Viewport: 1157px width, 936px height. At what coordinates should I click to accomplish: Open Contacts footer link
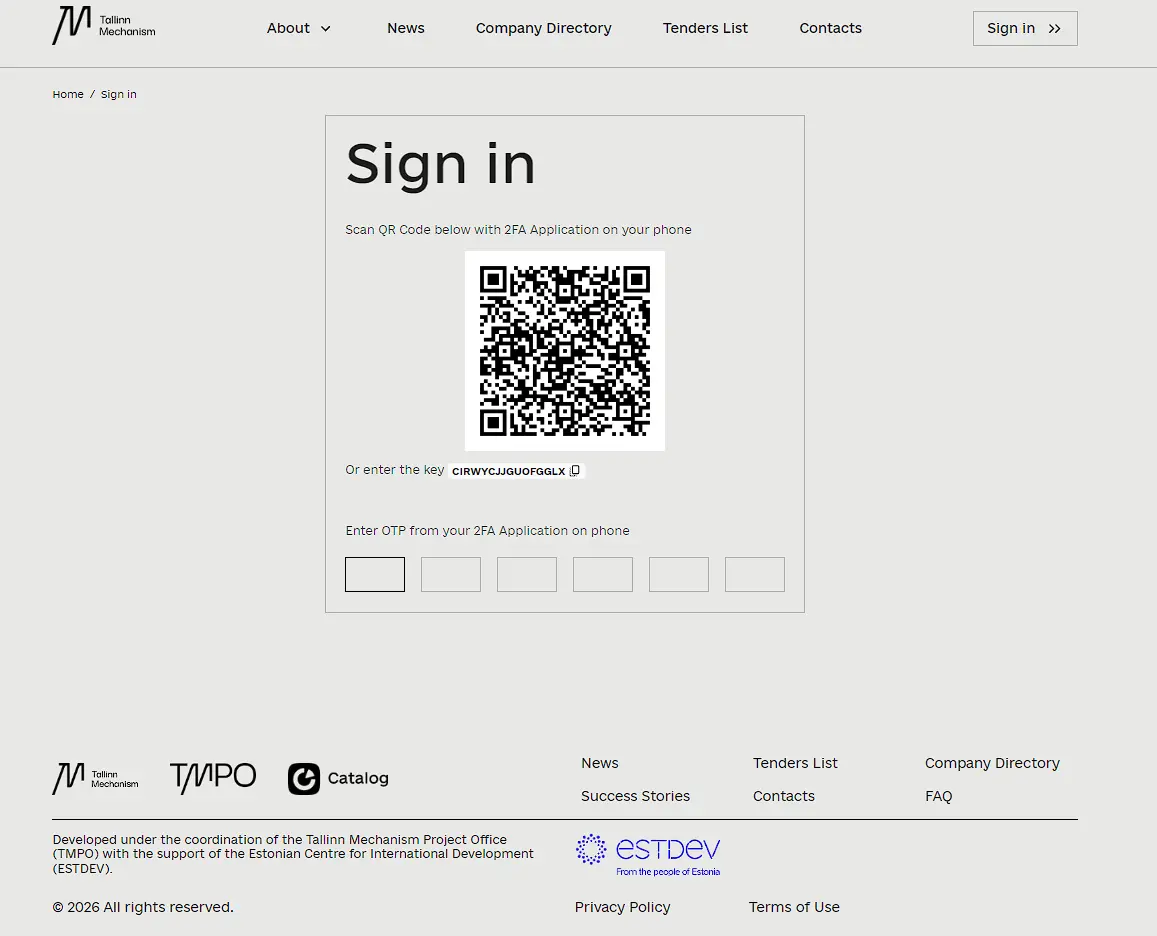tap(784, 796)
